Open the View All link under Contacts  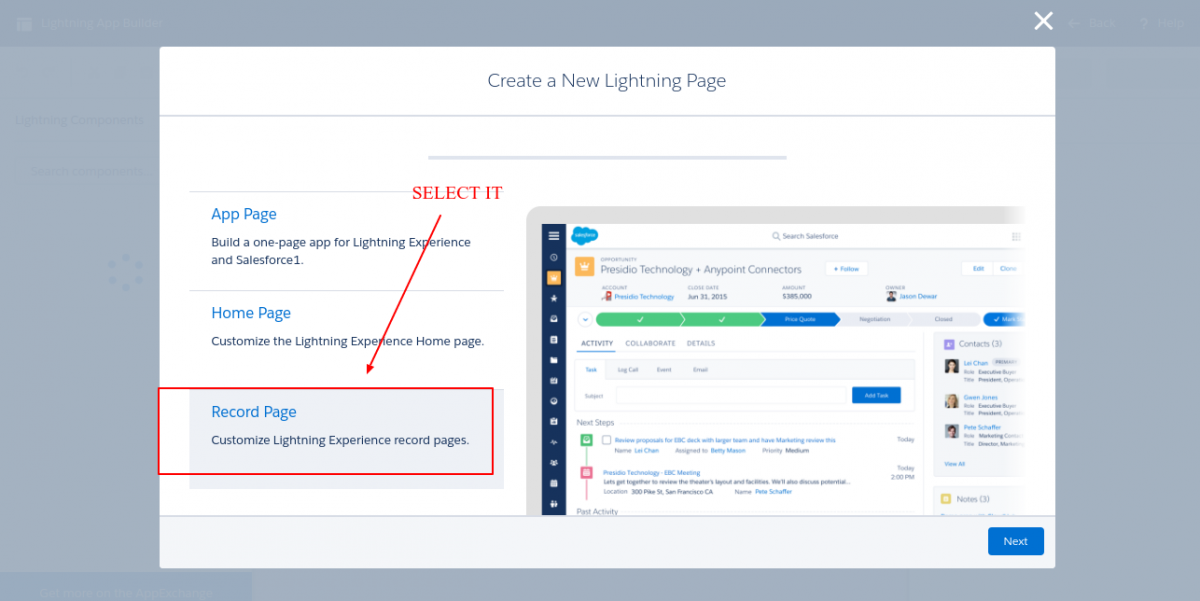(x=955, y=464)
